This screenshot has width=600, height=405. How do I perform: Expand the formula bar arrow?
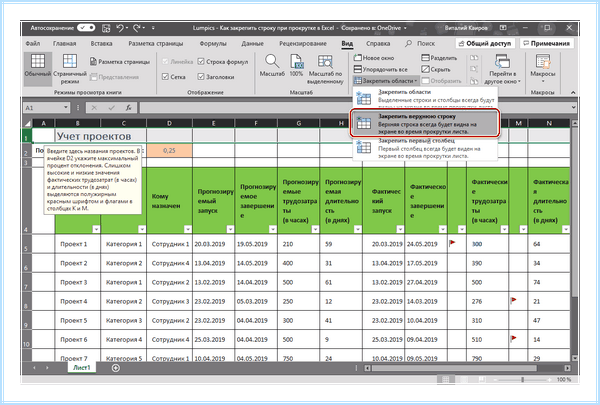573,108
